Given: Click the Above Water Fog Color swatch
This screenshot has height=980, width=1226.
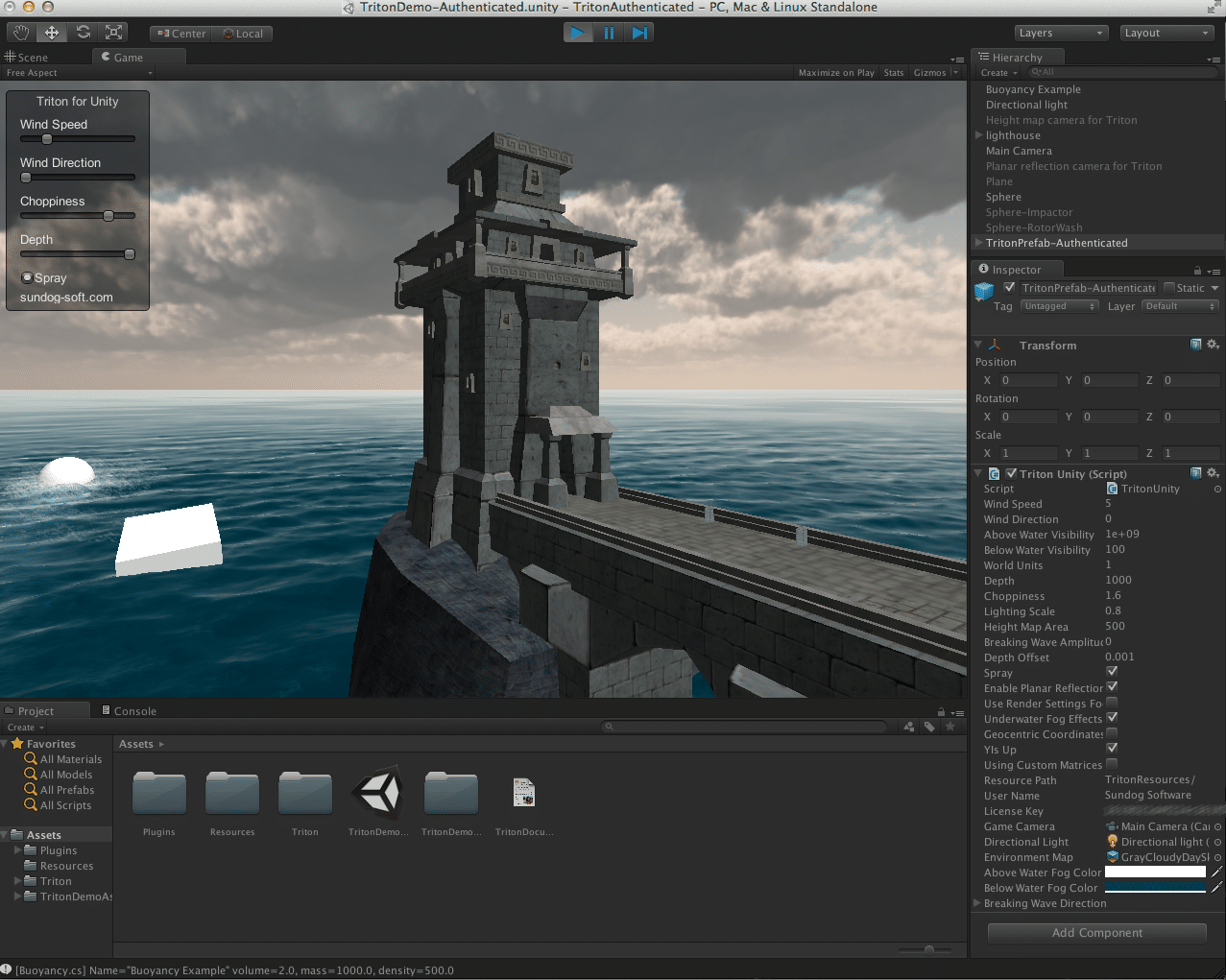Looking at the screenshot, I should point(1155,872).
